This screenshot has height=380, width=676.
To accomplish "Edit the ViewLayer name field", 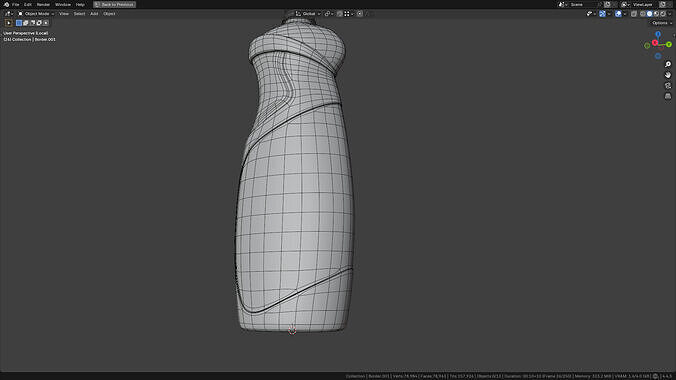I will coord(645,4).
